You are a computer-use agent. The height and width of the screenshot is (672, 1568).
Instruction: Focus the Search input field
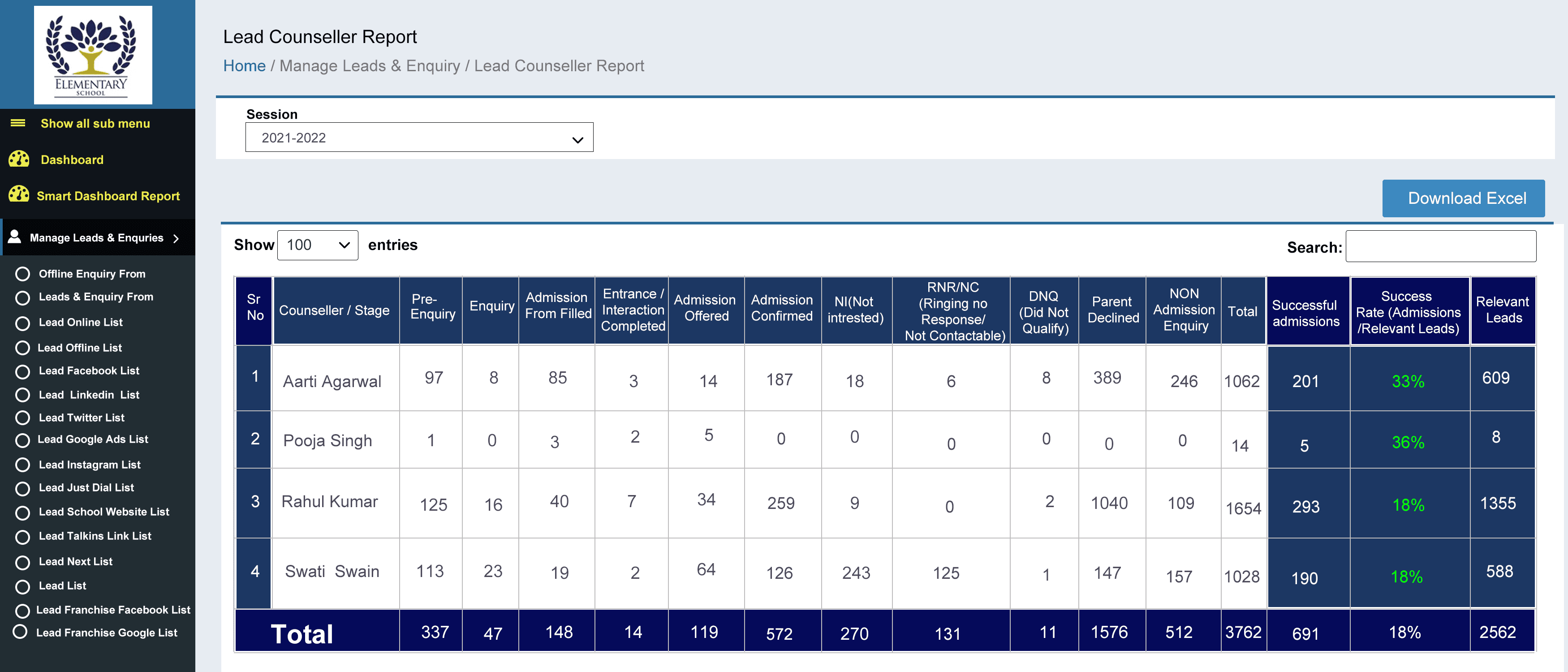pyautogui.click(x=1440, y=246)
